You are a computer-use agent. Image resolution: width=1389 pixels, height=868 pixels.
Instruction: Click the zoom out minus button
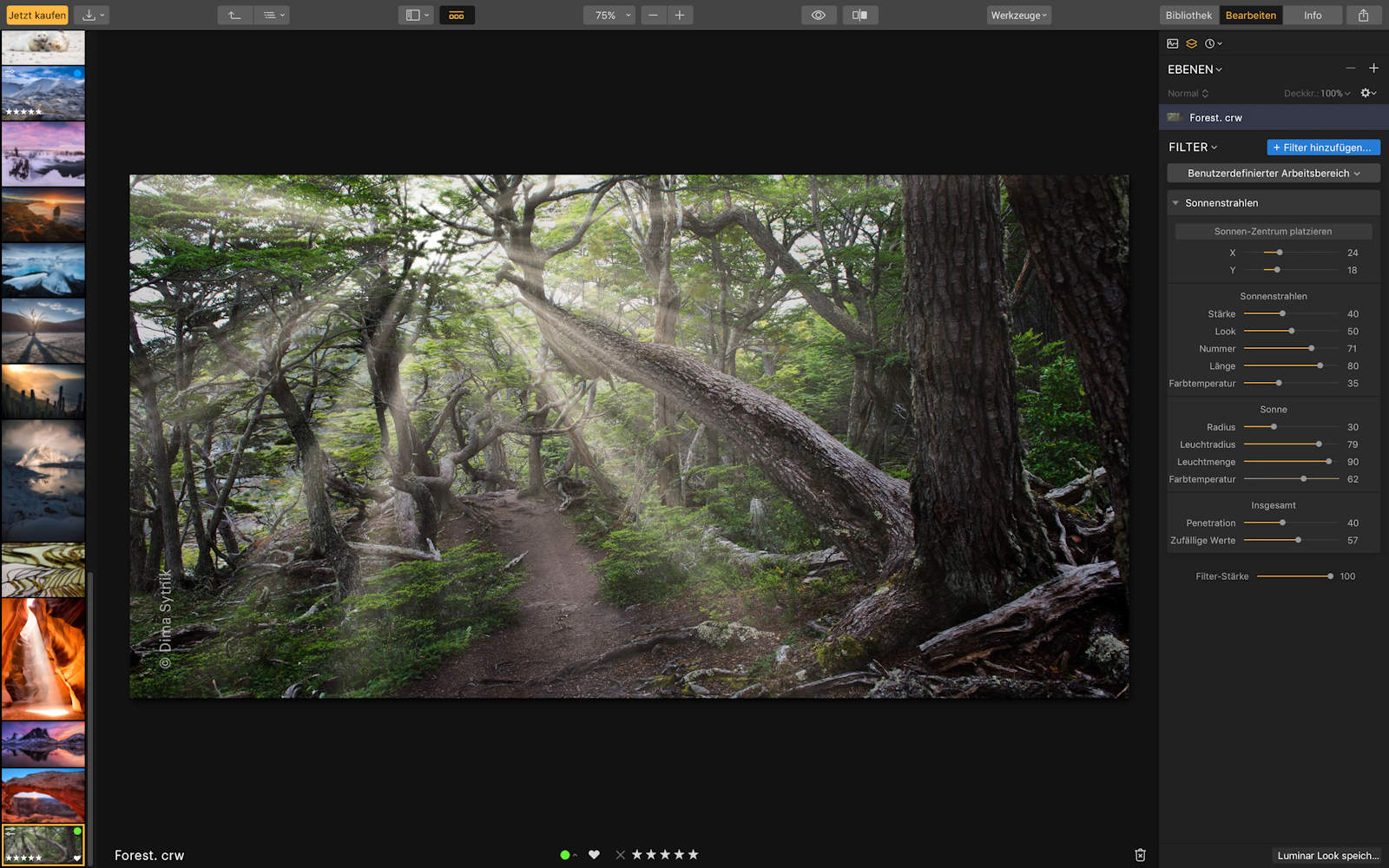click(x=653, y=16)
